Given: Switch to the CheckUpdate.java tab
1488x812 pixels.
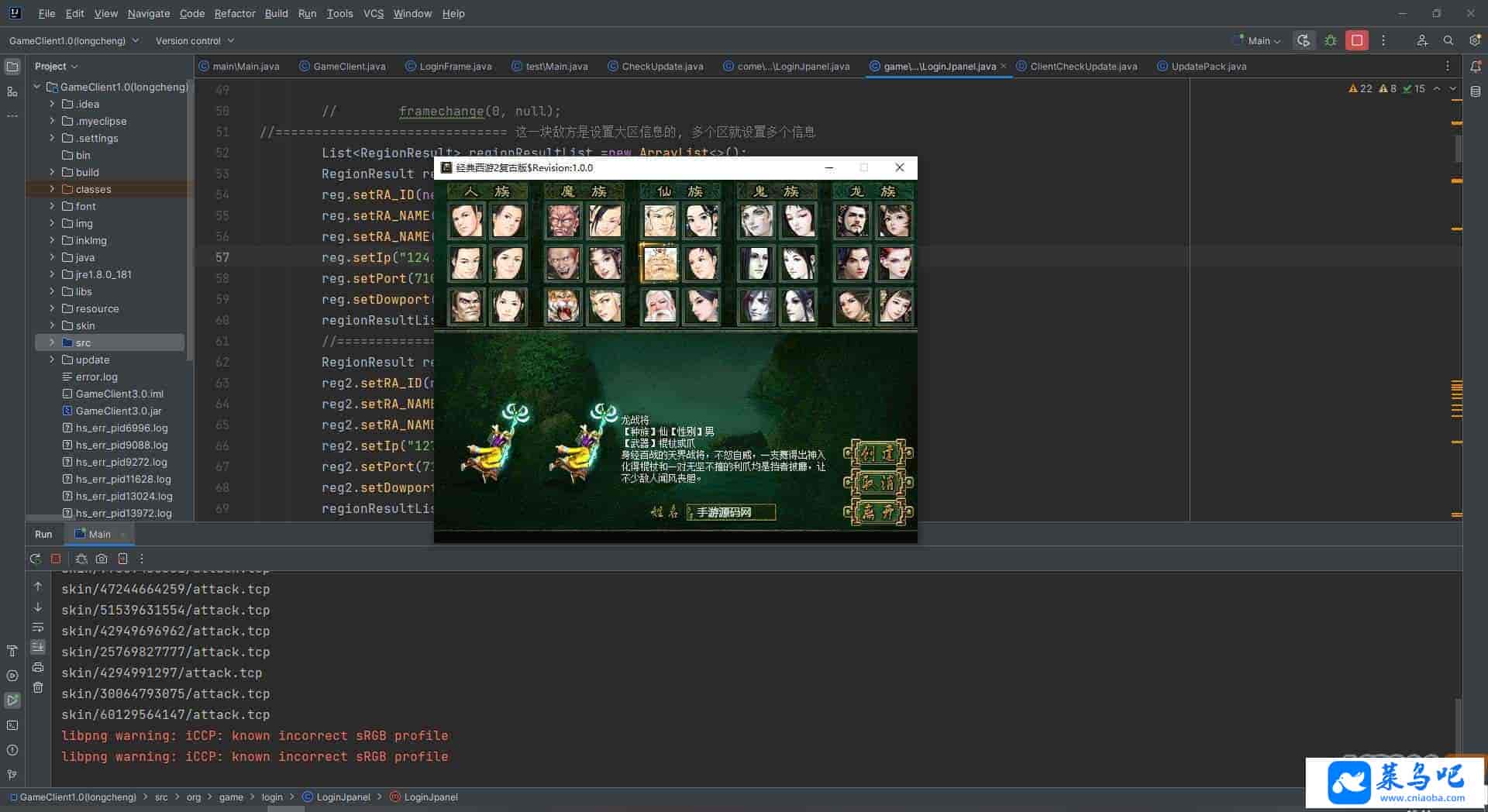Looking at the screenshot, I should [662, 67].
